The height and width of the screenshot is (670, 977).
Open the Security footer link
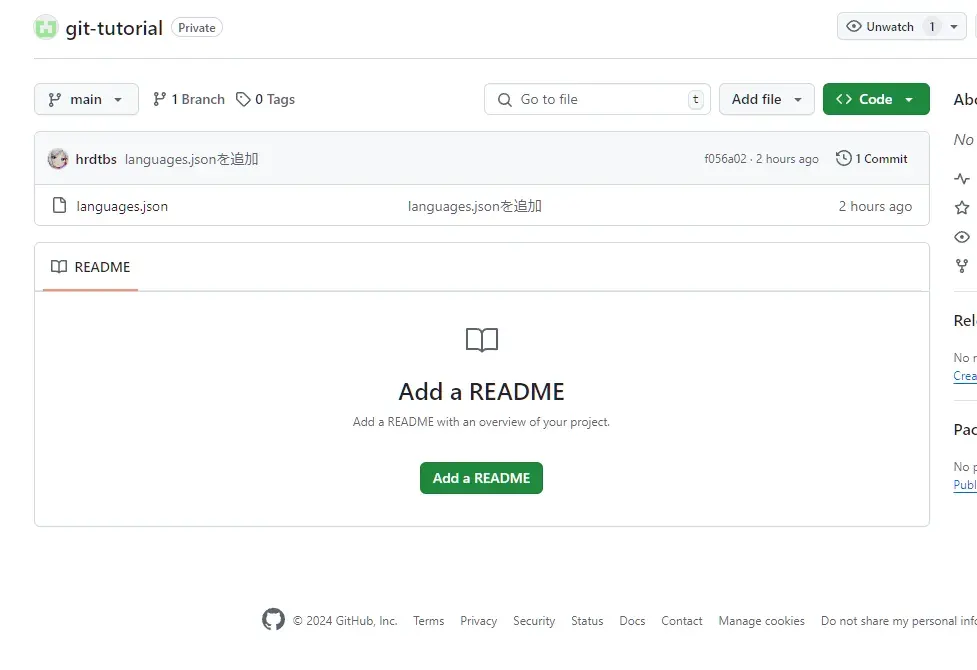(x=534, y=621)
